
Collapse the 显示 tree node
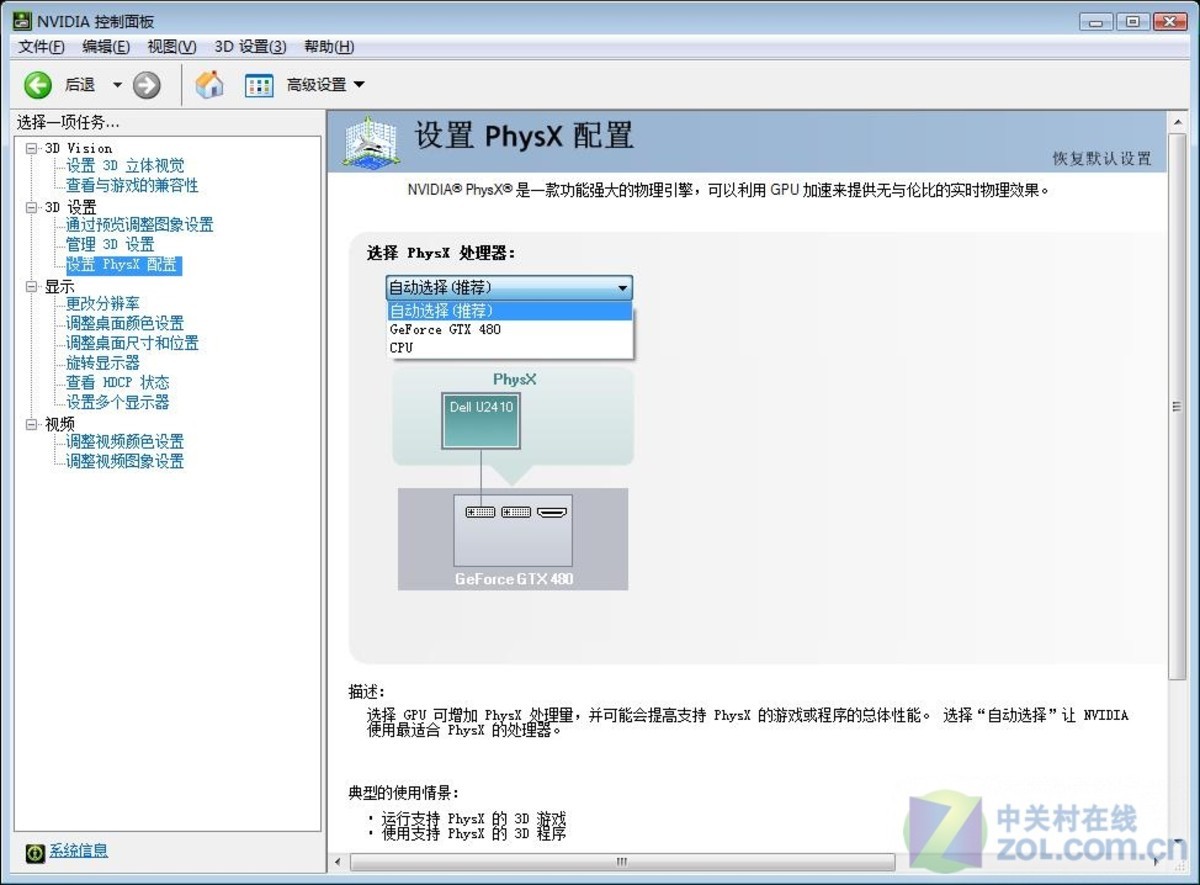[x=32, y=286]
